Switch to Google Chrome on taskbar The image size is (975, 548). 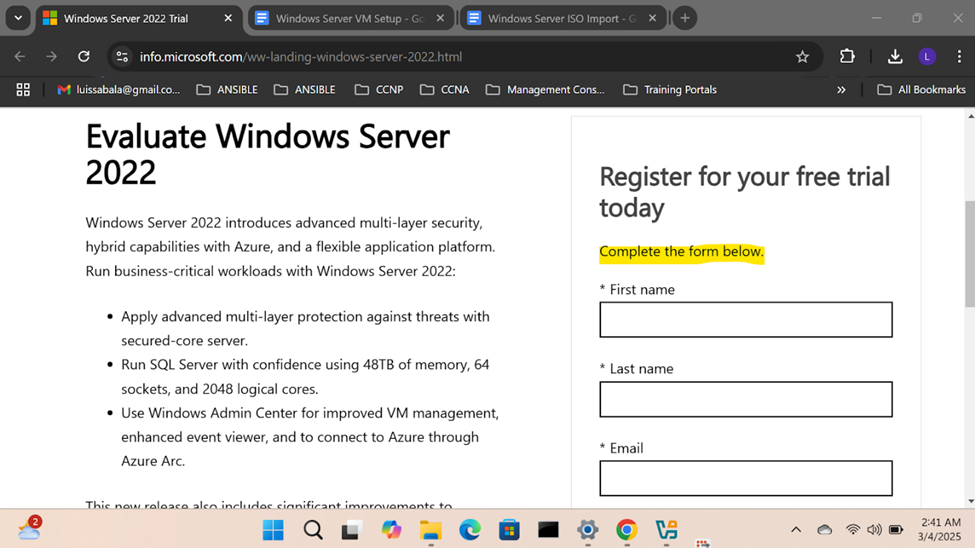(x=627, y=530)
